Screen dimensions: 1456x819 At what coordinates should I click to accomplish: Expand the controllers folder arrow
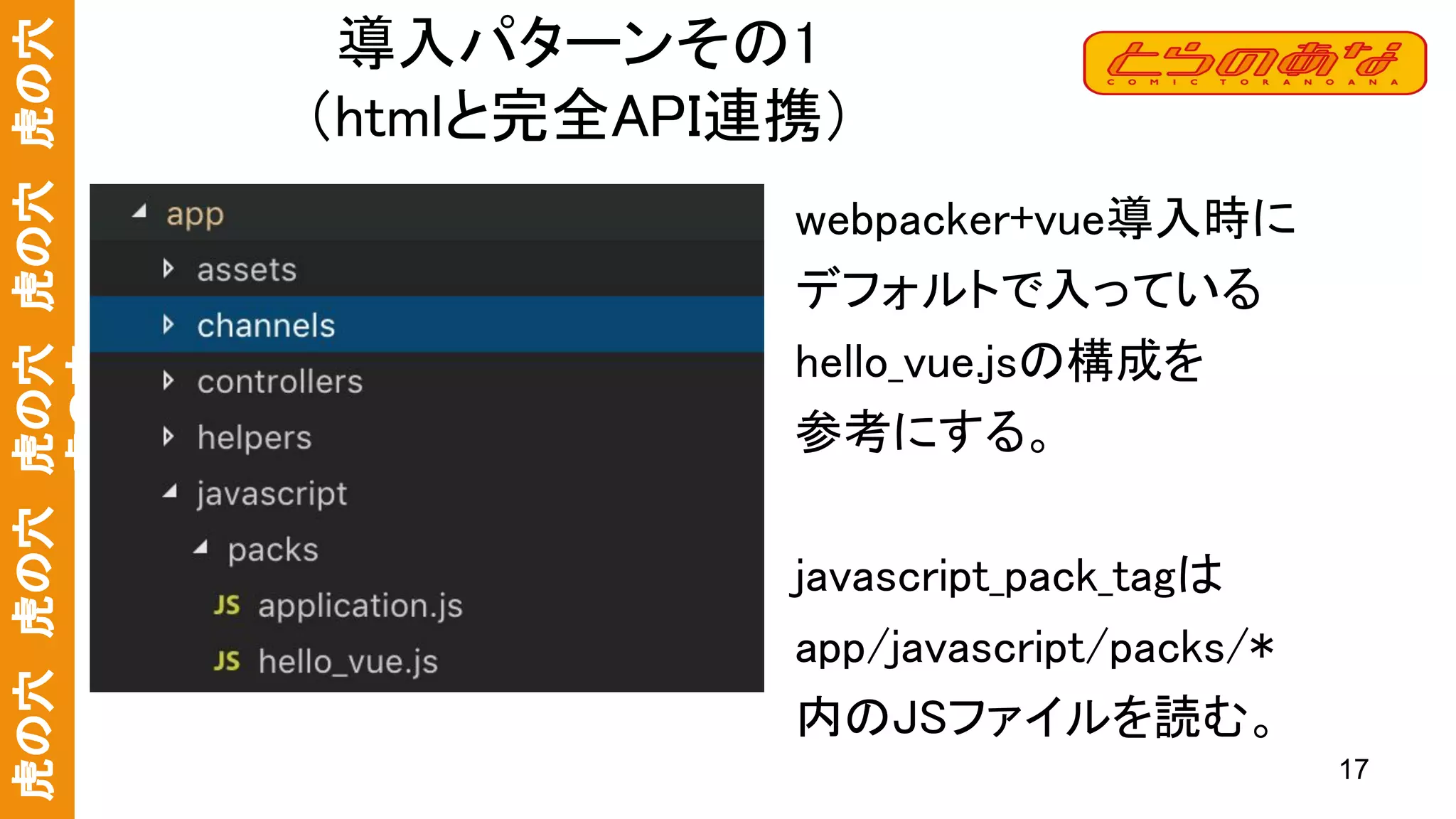coord(168,381)
